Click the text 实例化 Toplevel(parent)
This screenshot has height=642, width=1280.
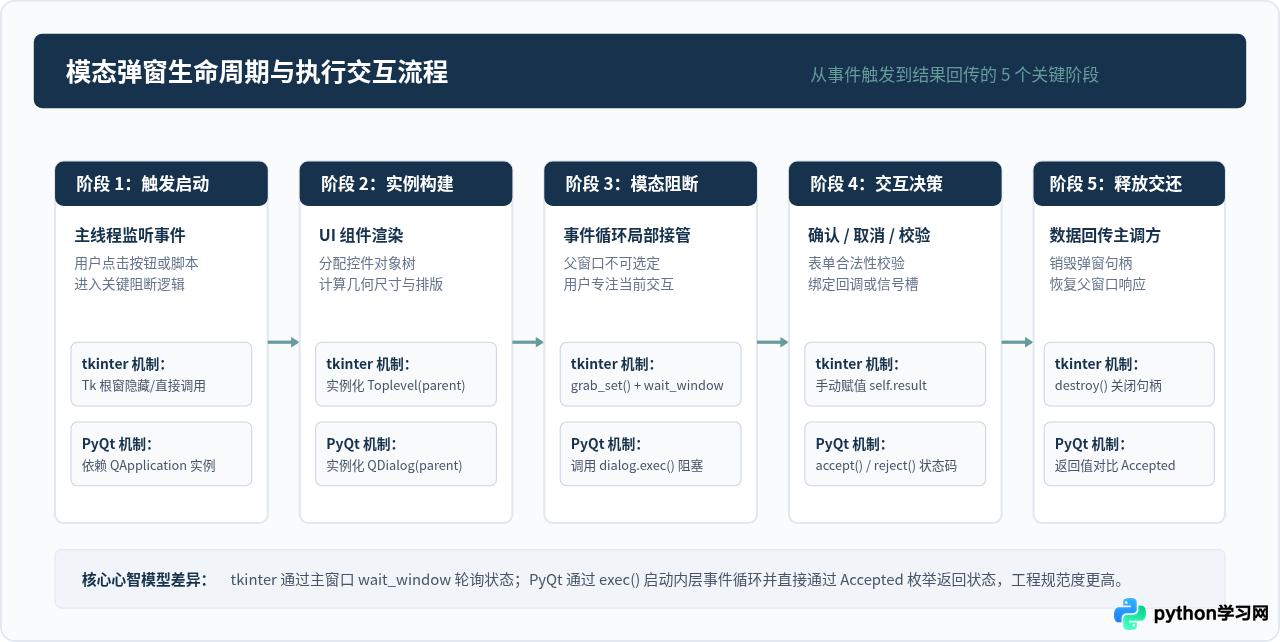click(x=396, y=386)
